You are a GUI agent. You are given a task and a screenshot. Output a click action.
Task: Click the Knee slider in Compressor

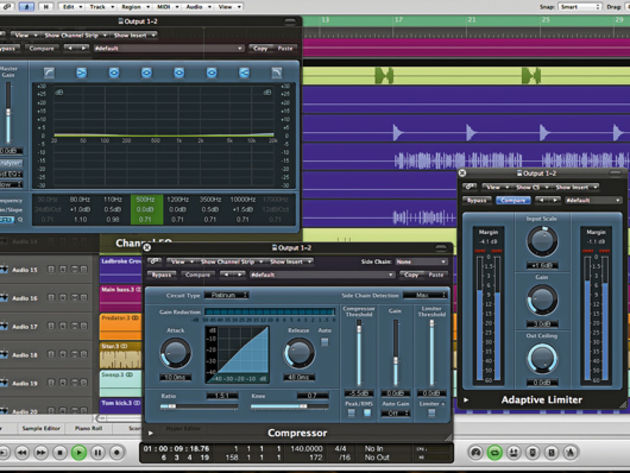coord(289,406)
